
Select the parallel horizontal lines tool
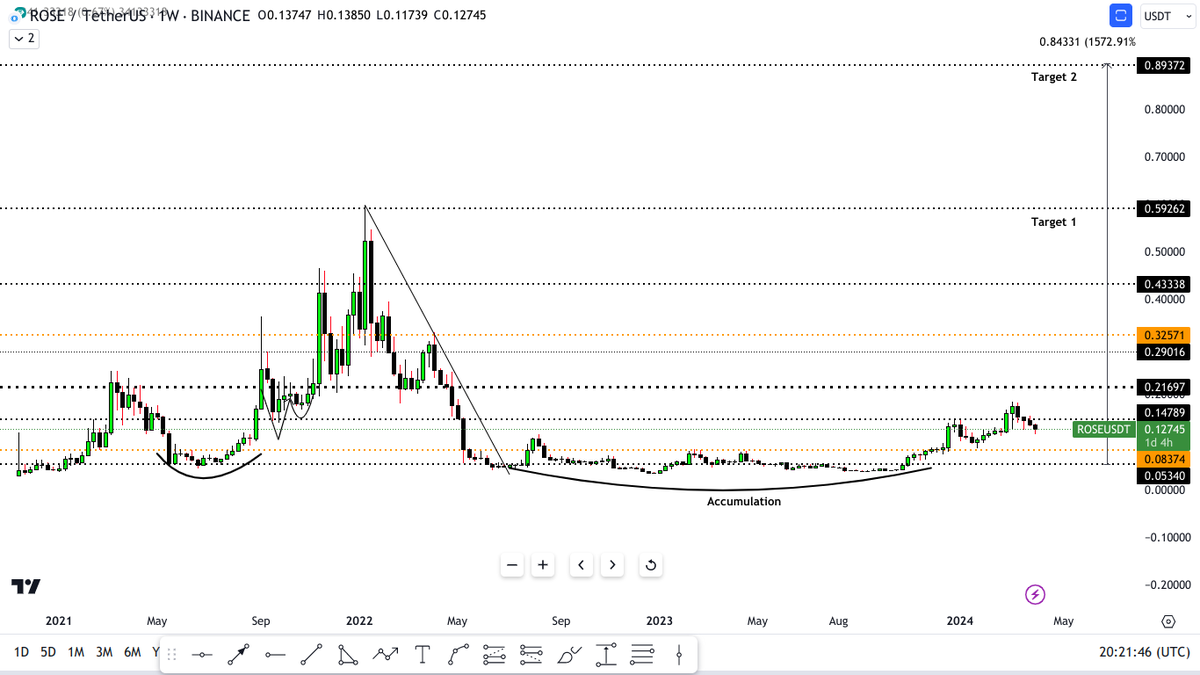point(642,655)
